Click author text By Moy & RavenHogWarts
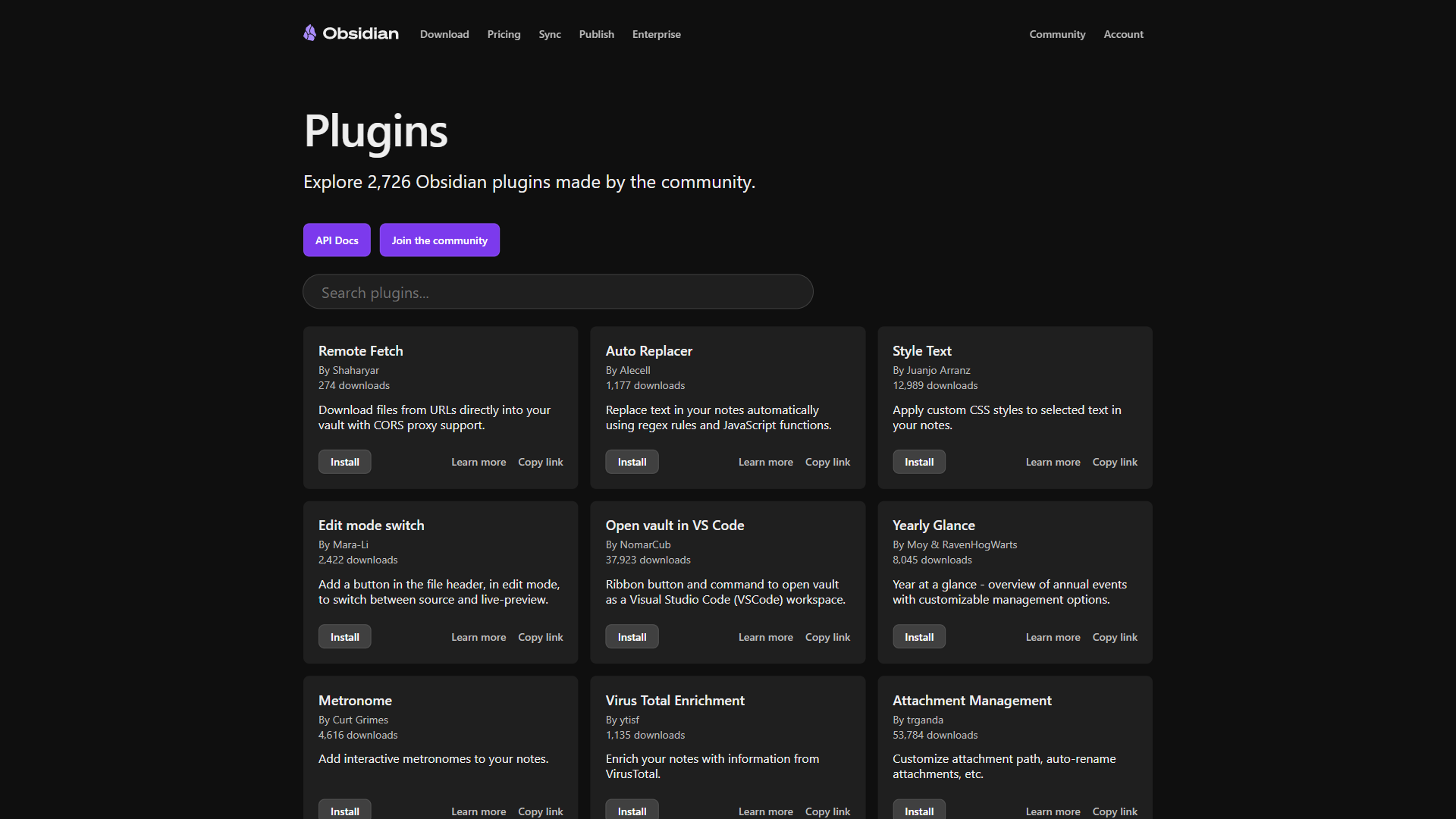Image resolution: width=1456 pixels, height=819 pixels. (955, 544)
